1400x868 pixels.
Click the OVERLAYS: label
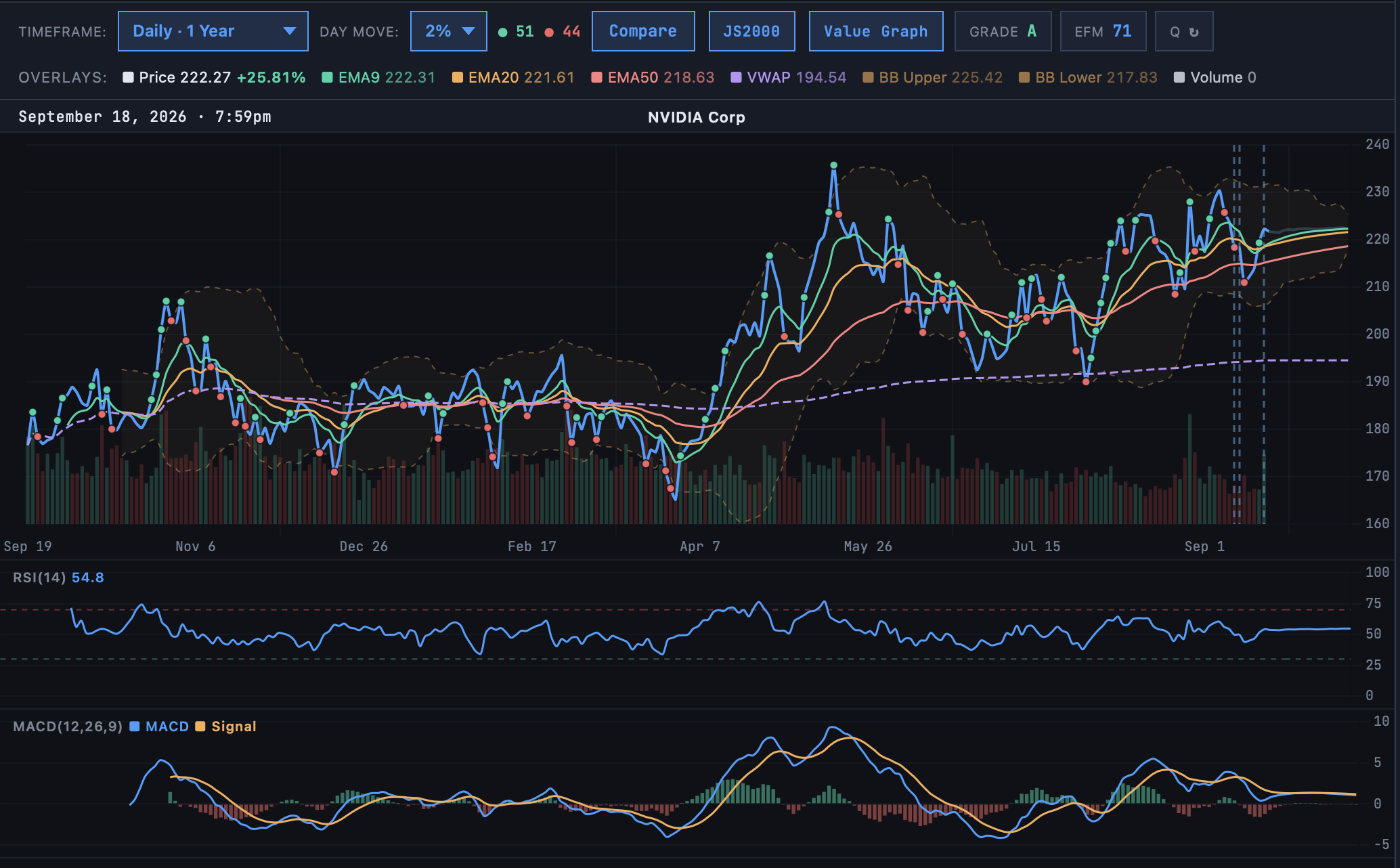tap(63, 77)
